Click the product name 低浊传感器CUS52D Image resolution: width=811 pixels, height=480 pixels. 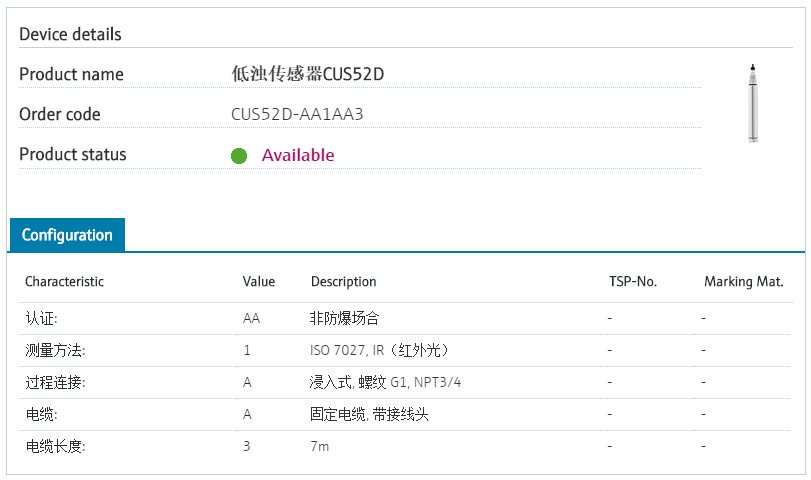[306, 74]
